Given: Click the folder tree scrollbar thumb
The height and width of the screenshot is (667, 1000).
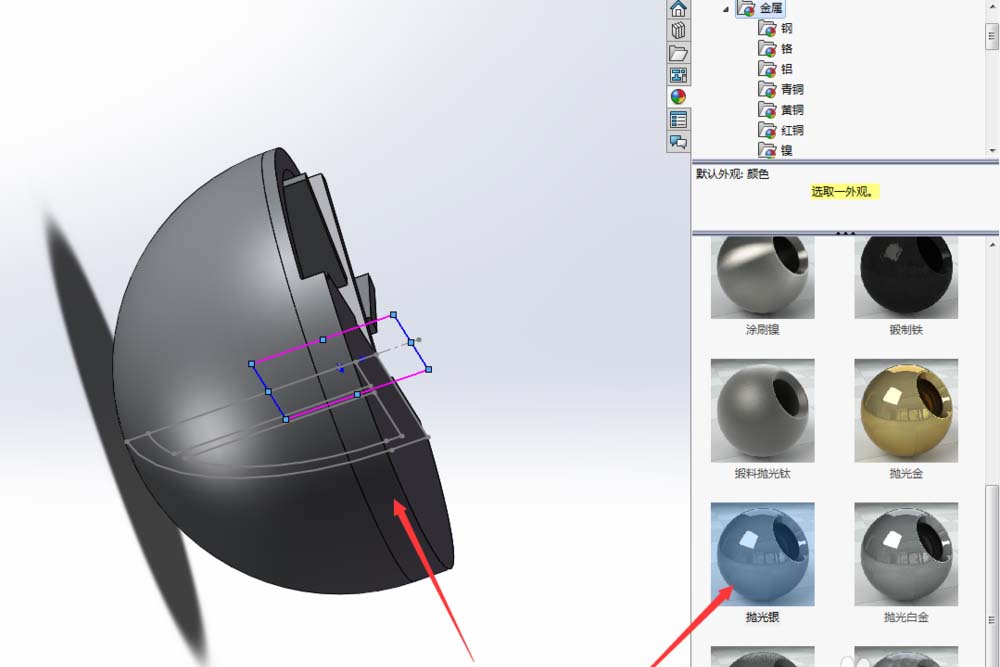Looking at the screenshot, I should tap(992, 35).
